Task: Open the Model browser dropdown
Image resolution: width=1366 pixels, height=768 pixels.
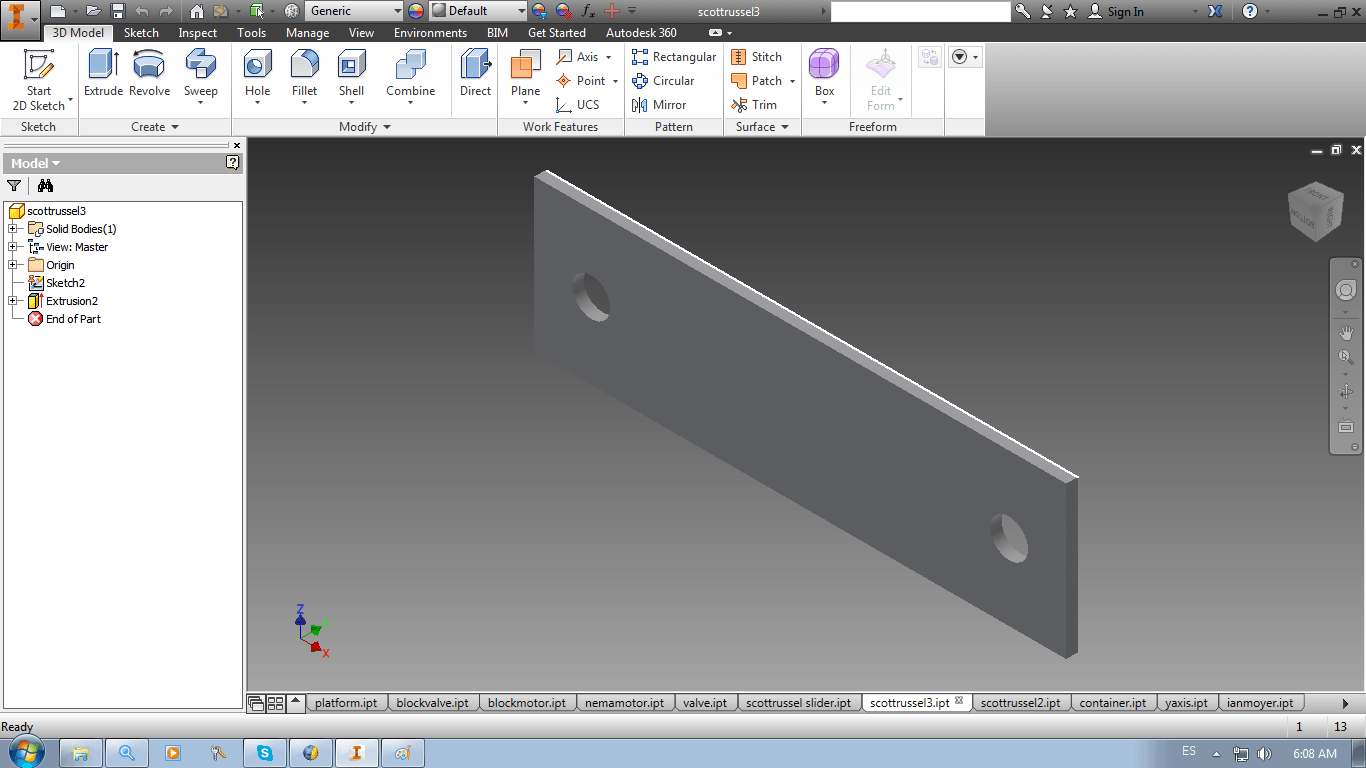Action: pos(36,163)
